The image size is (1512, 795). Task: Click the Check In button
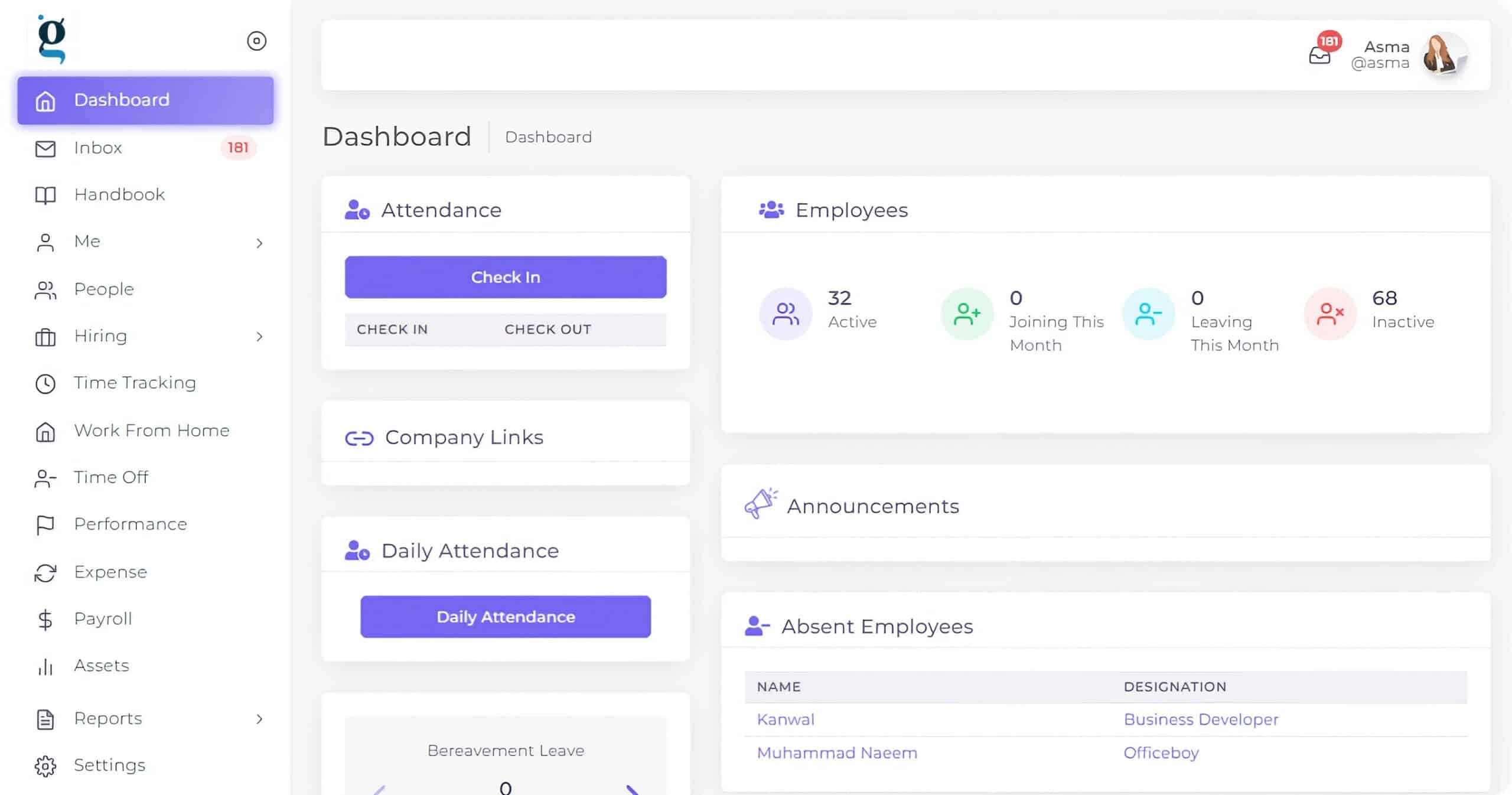point(505,277)
